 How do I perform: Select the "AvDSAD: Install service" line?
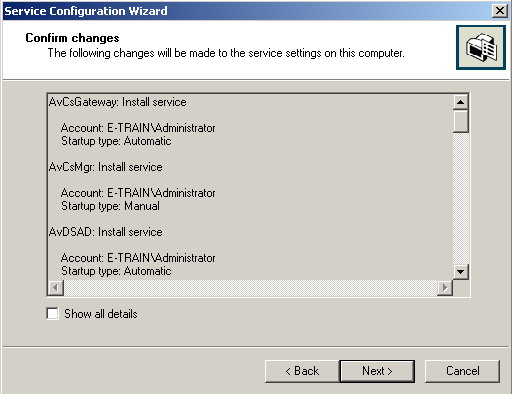pyautogui.click(x=105, y=232)
